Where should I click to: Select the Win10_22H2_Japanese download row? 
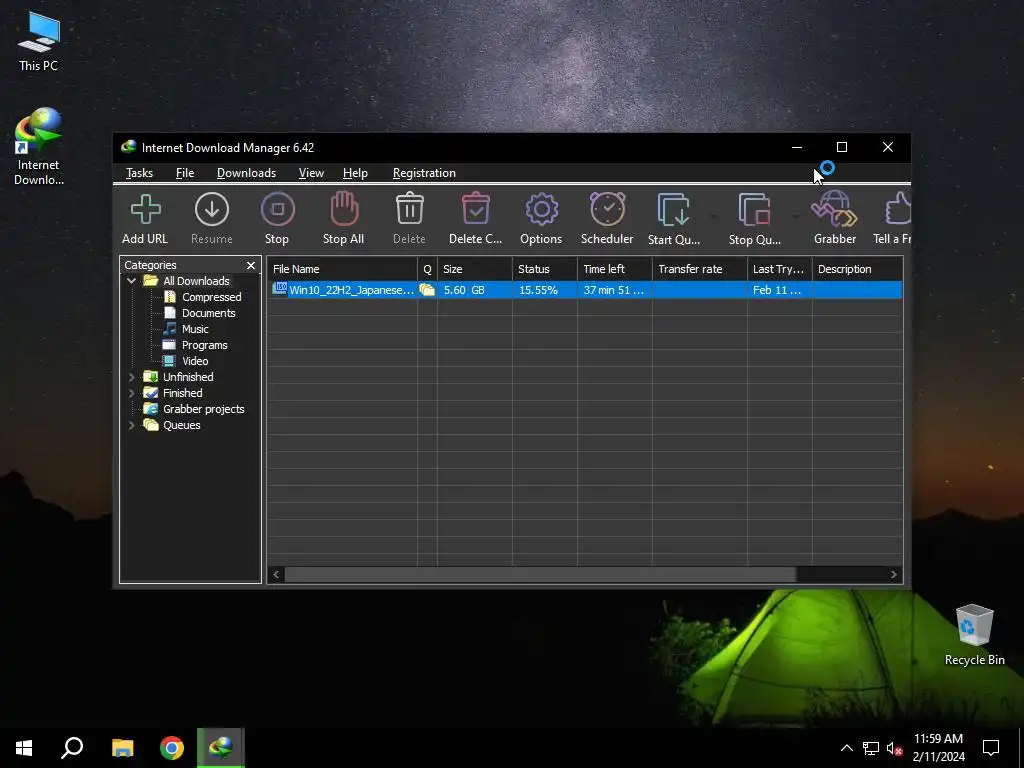pos(584,290)
